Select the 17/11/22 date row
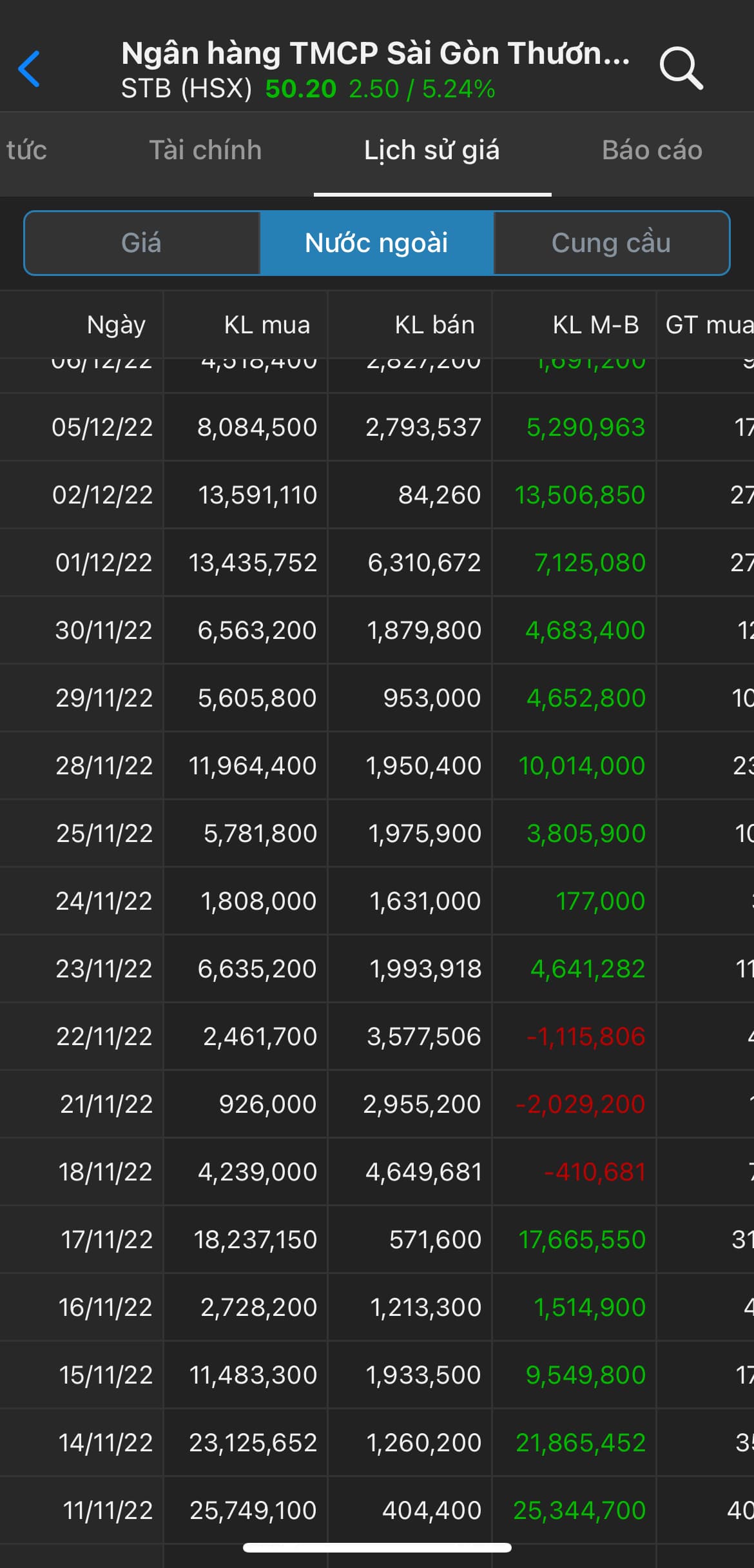 (107, 1239)
